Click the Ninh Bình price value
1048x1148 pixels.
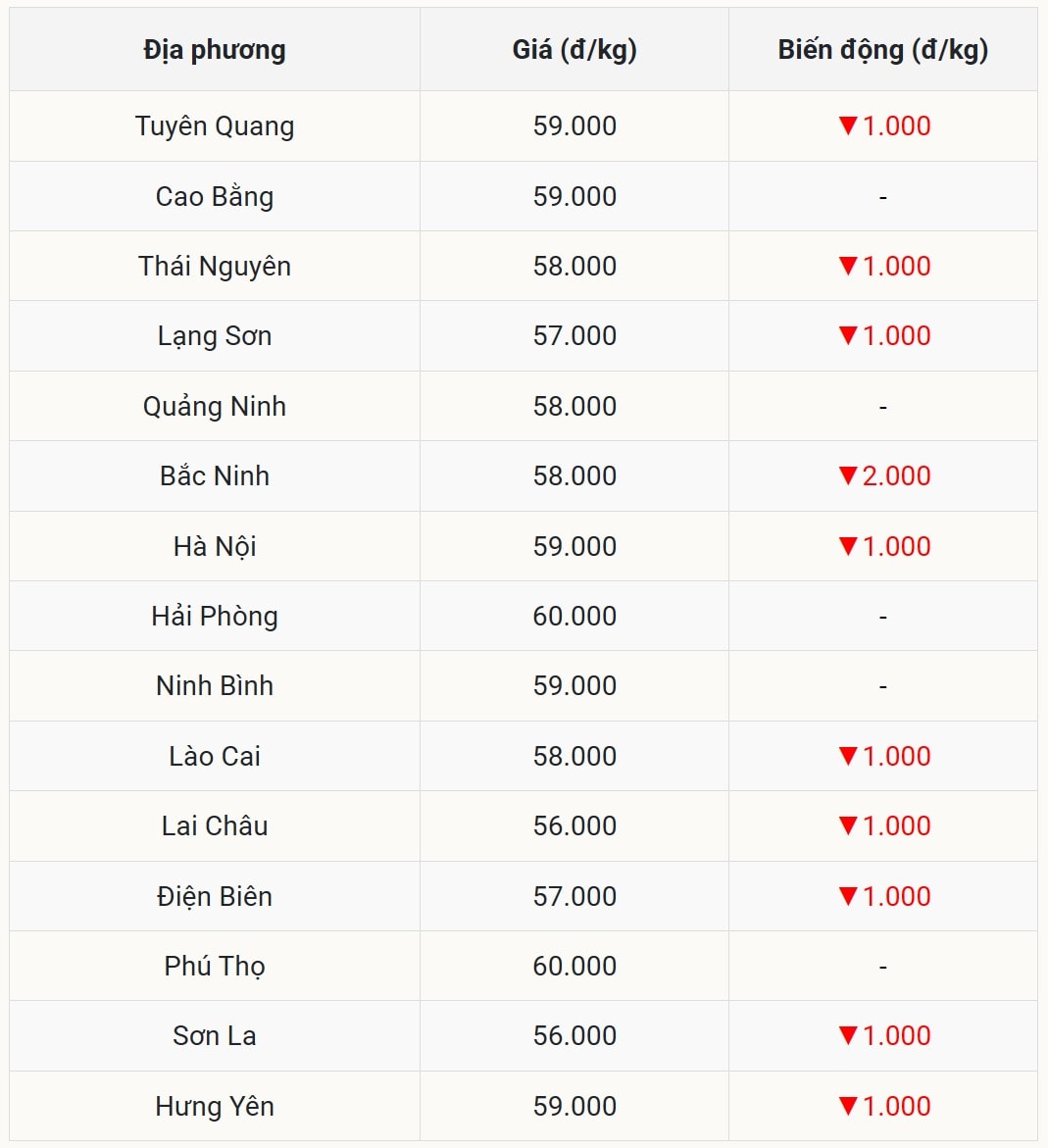[574, 685]
